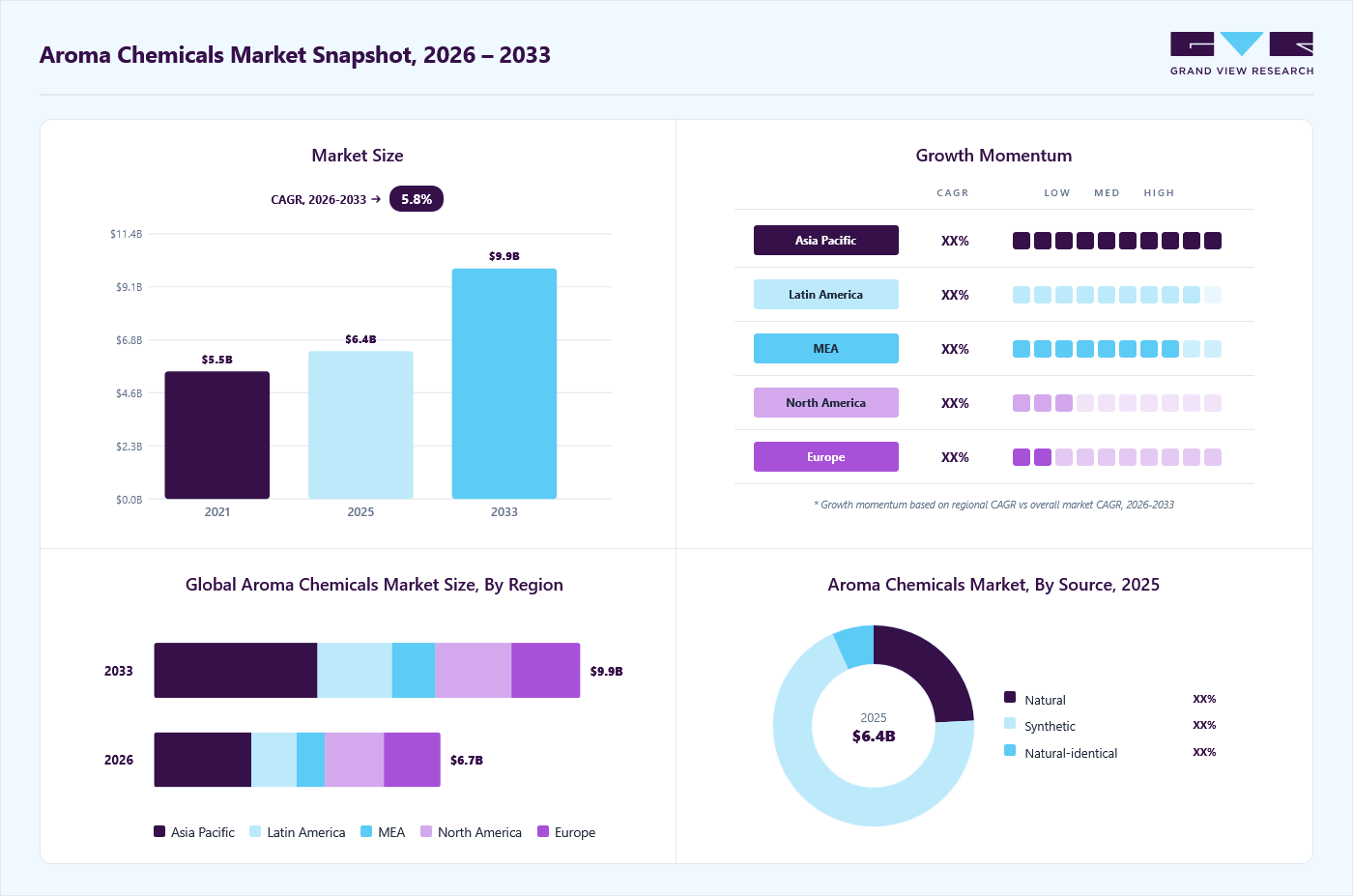The image size is (1353, 896).
Task: Select the North America region label
Action: [826, 402]
